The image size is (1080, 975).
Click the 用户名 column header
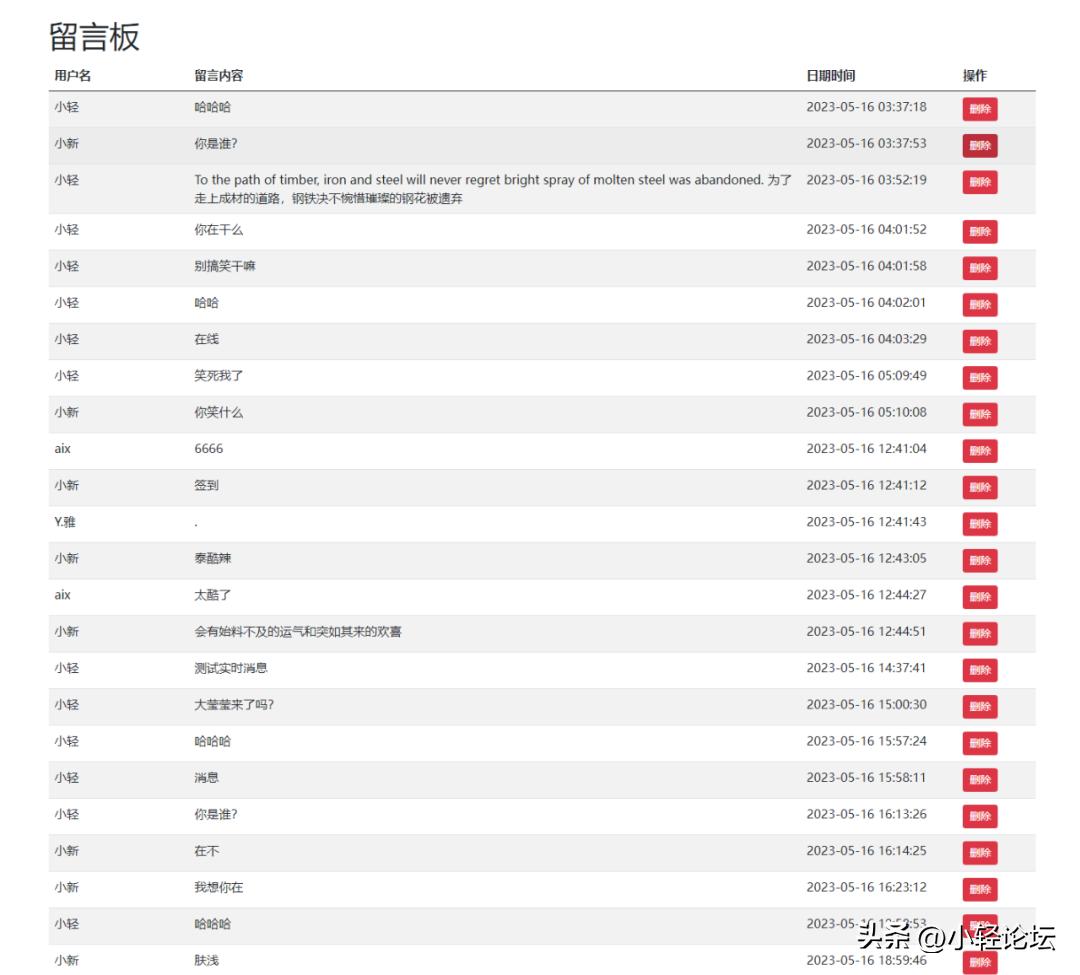point(69,75)
